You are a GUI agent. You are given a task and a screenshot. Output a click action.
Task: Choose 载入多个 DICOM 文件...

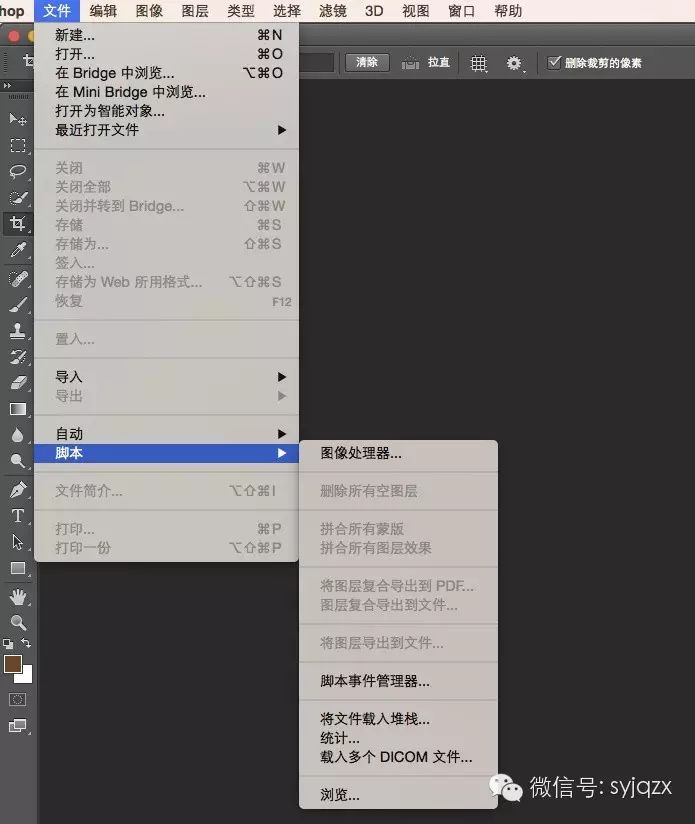click(x=398, y=757)
